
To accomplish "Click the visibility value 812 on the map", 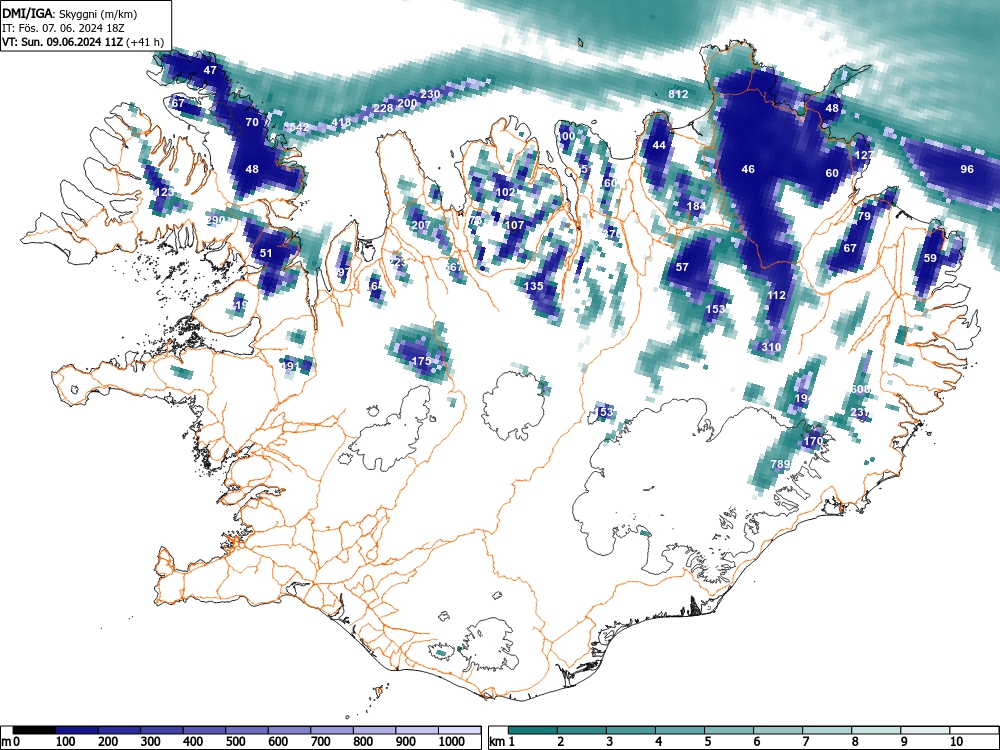I will point(678,94).
